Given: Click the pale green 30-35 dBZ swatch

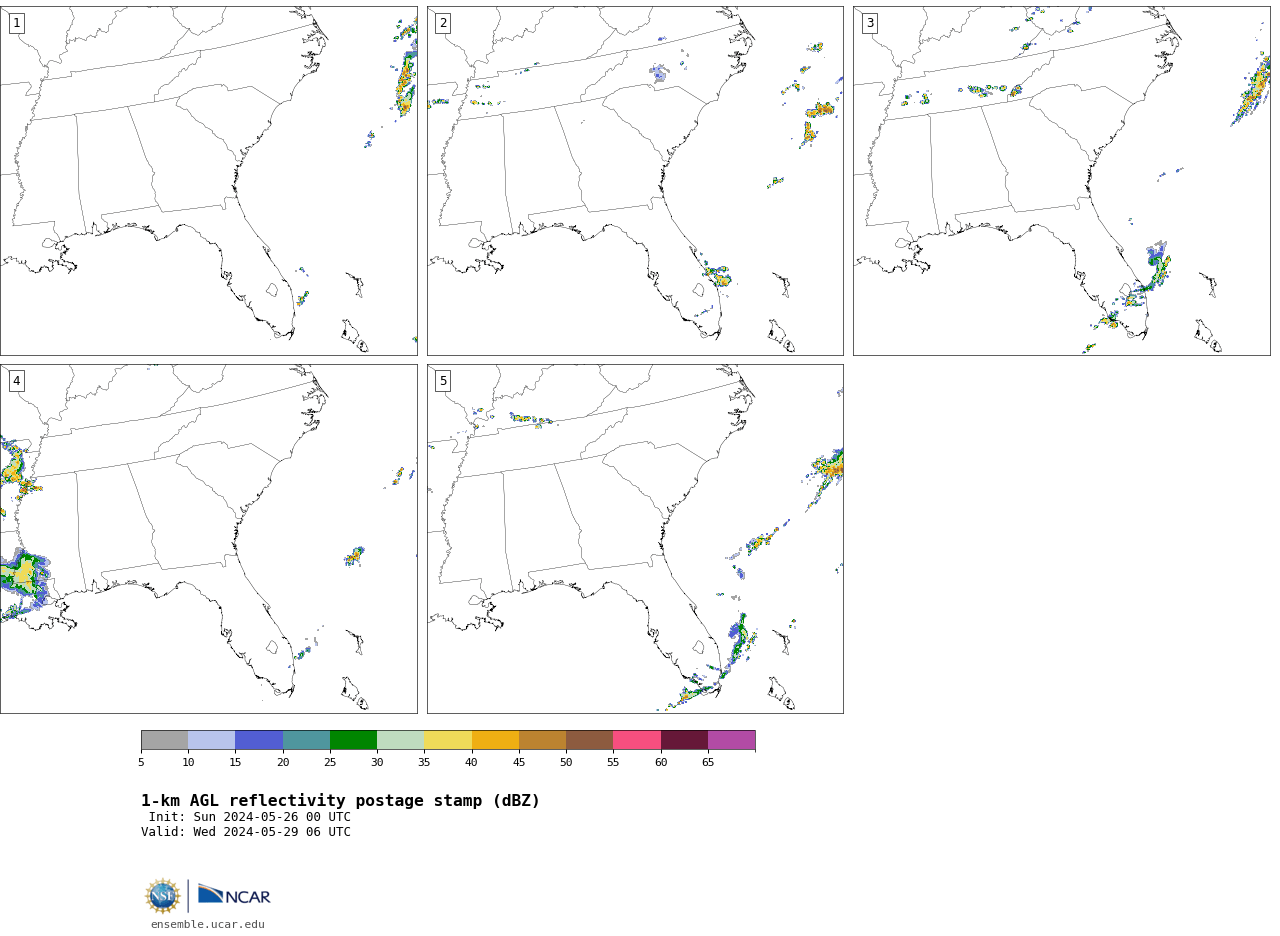Looking at the screenshot, I should (x=400, y=740).
